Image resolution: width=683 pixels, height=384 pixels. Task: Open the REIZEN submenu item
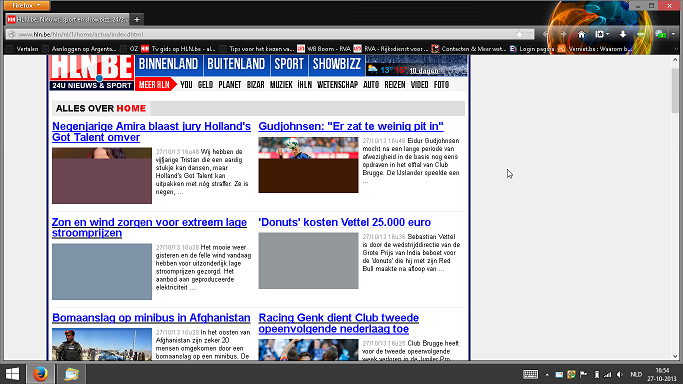(395, 85)
